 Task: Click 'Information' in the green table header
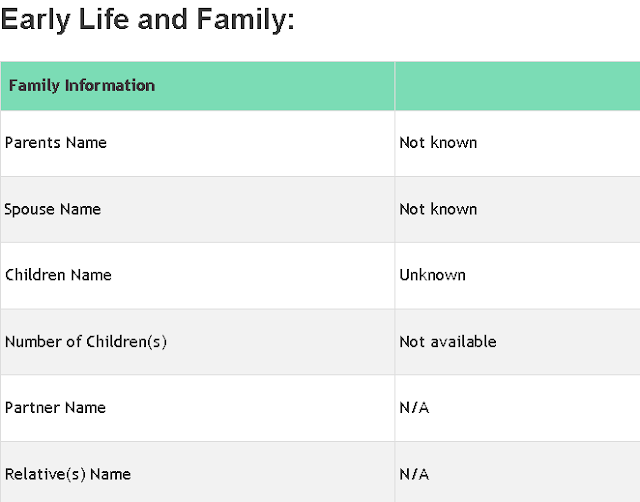pyautogui.click(x=110, y=86)
